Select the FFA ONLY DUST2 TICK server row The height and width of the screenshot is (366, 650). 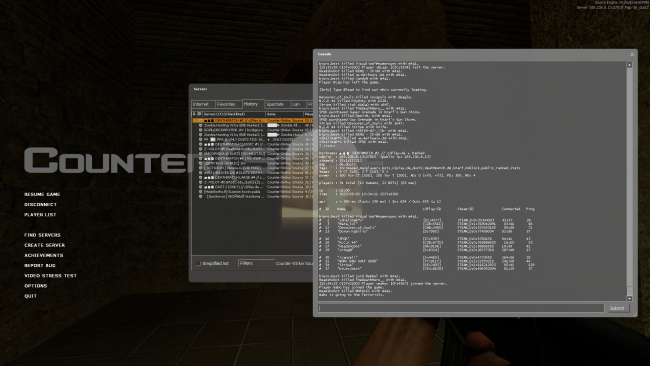coord(252,140)
